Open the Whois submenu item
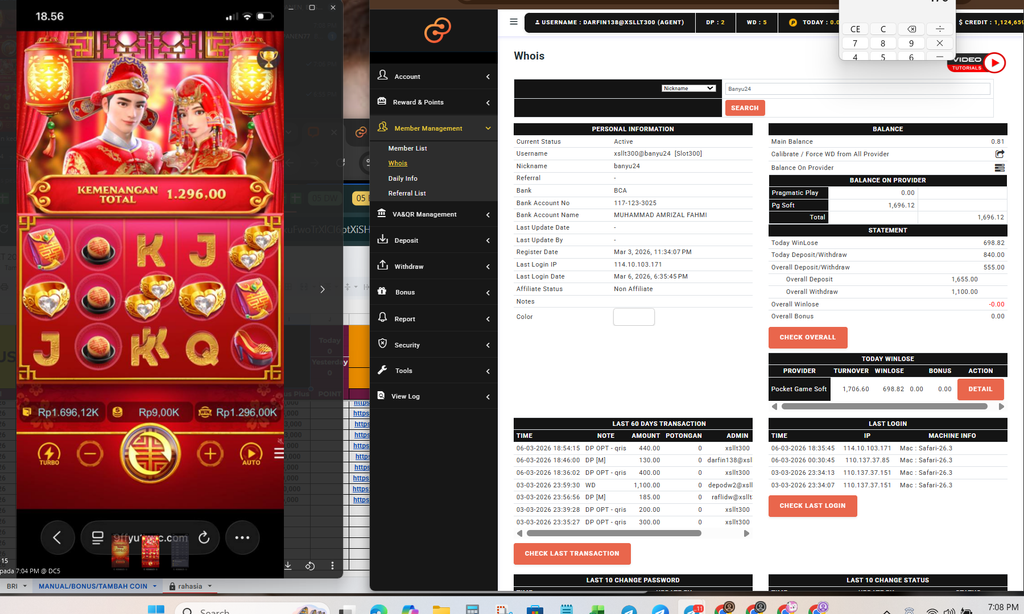The height and width of the screenshot is (614, 1024). (398, 163)
